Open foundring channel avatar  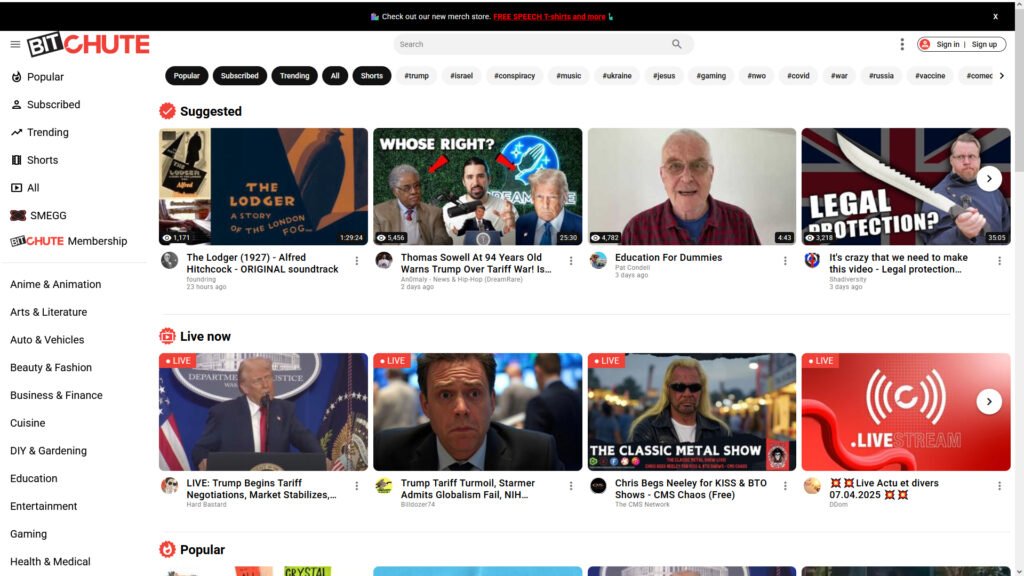pyautogui.click(x=170, y=261)
